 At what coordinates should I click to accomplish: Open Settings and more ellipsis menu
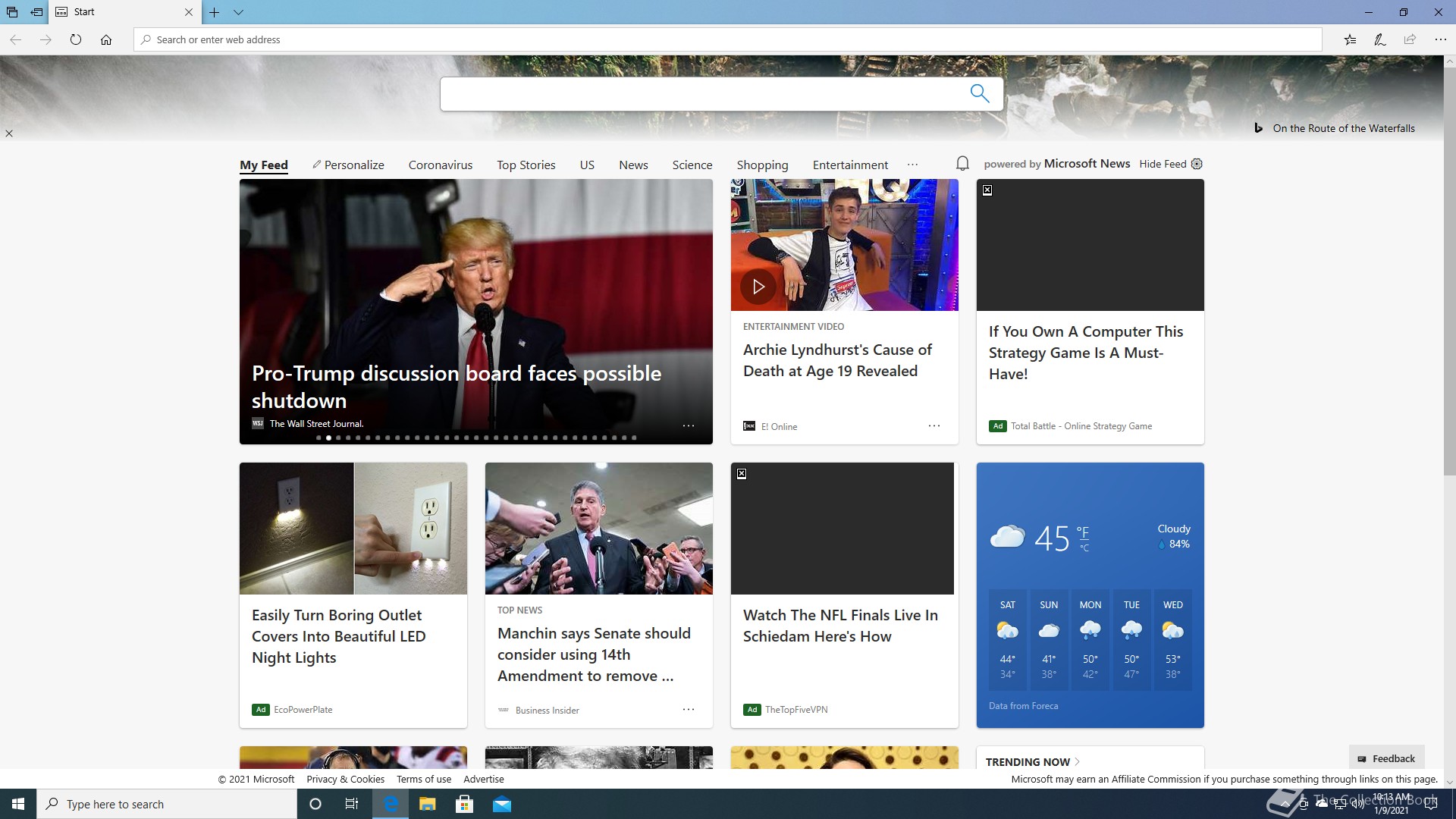(1440, 39)
